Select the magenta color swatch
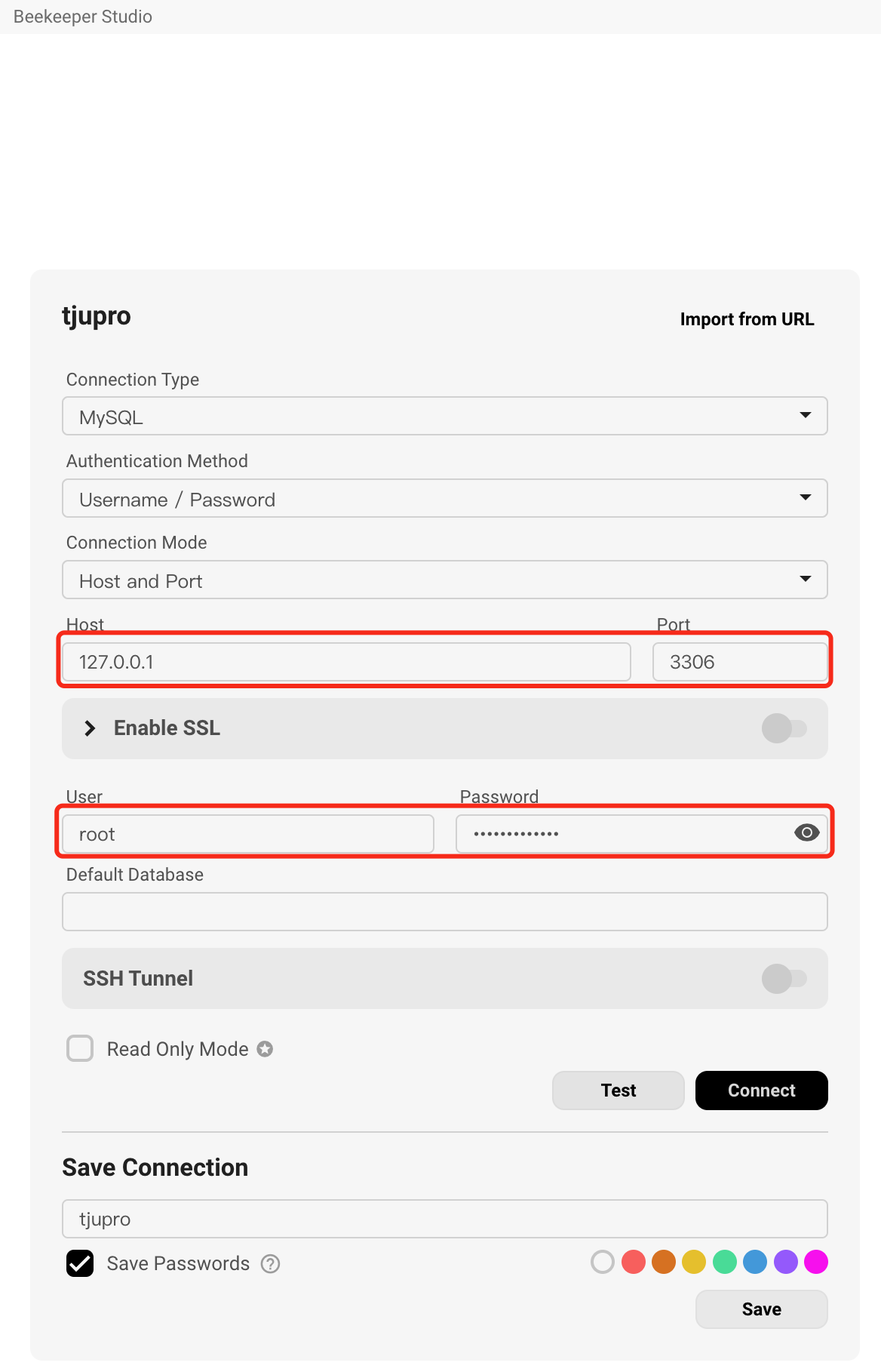881x1372 pixels. tap(816, 1262)
